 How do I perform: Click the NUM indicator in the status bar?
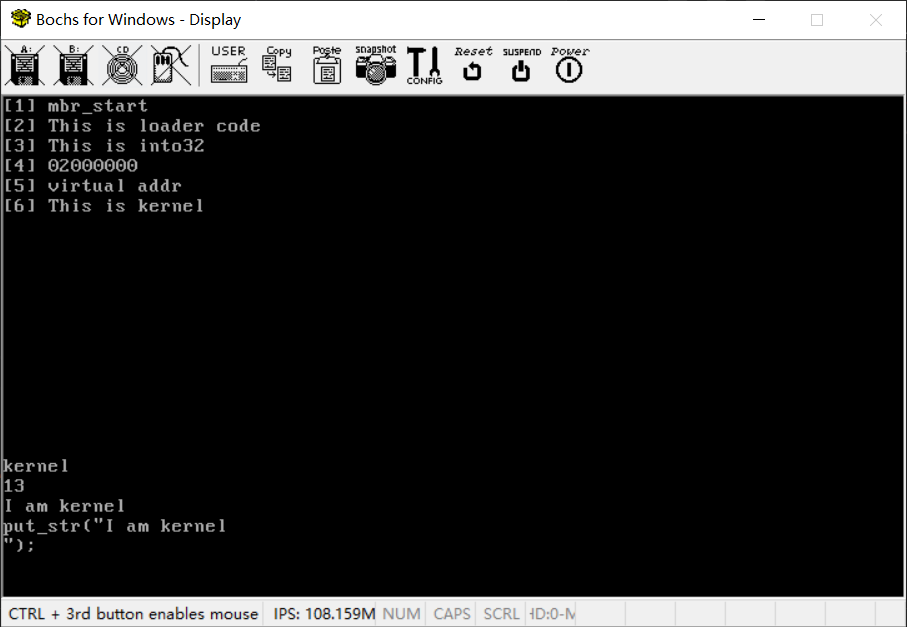tap(401, 614)
